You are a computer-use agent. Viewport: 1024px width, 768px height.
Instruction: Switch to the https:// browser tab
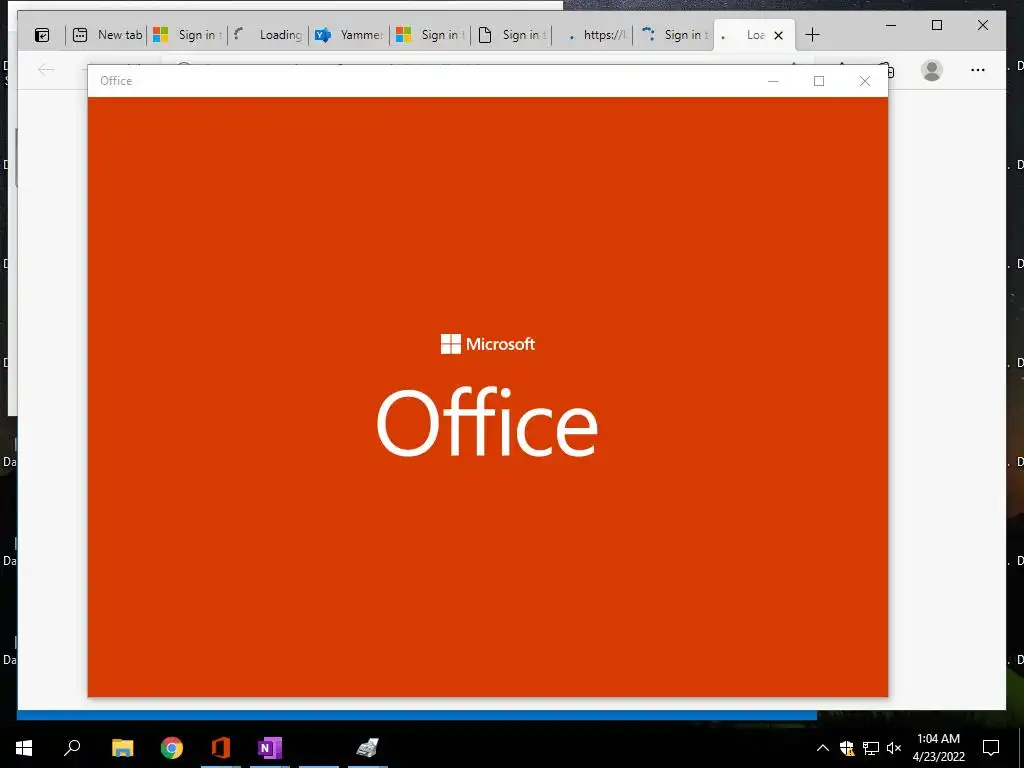(x=592, y=35)
